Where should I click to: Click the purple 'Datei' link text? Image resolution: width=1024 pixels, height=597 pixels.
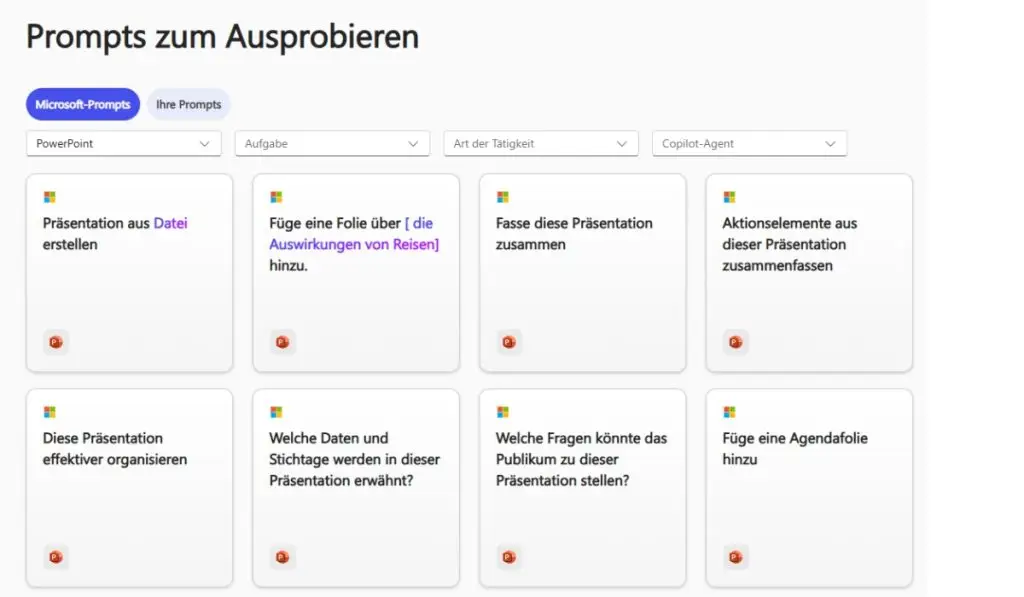[170, 223]
